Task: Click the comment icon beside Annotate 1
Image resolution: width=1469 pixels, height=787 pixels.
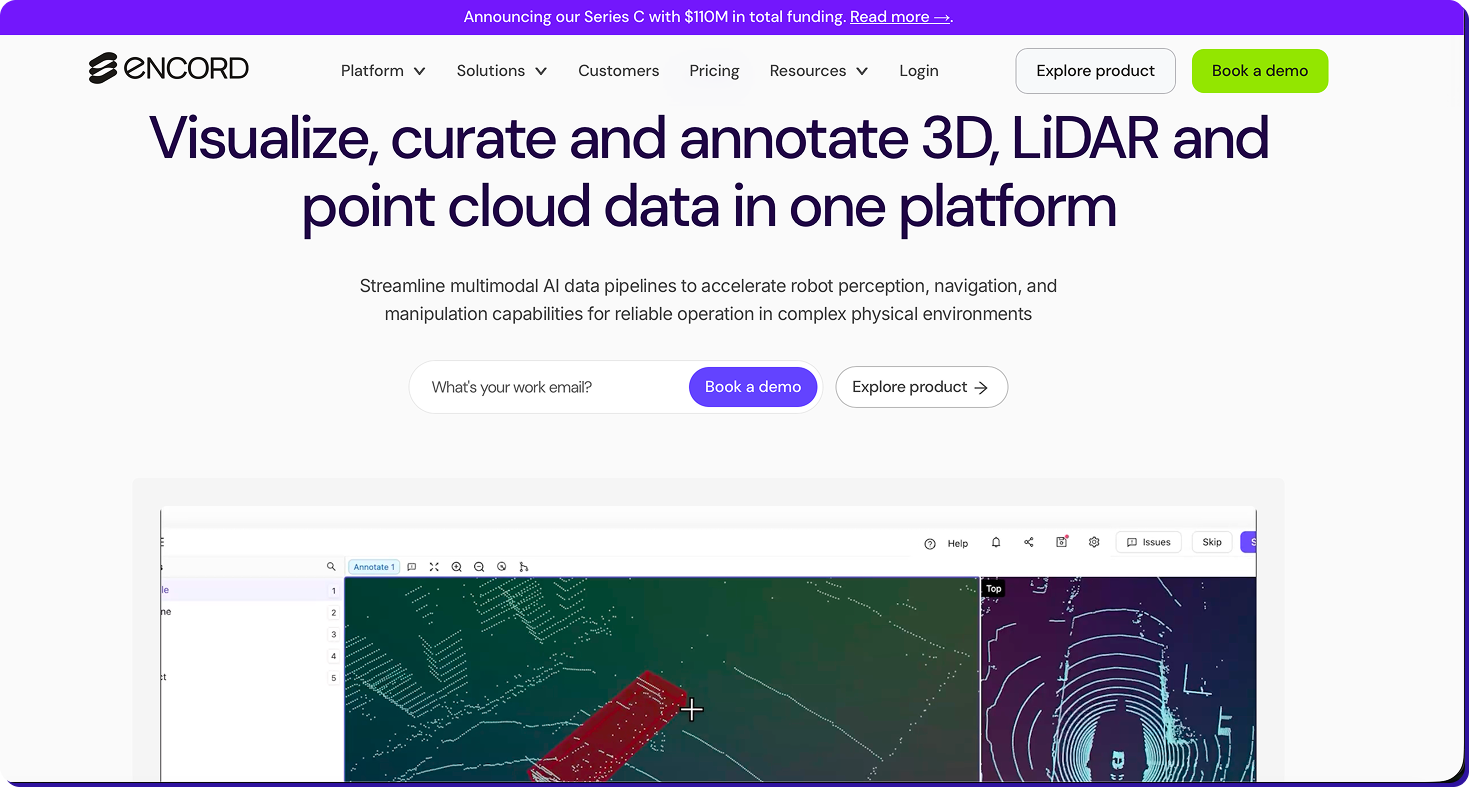Action: (411, 567)
